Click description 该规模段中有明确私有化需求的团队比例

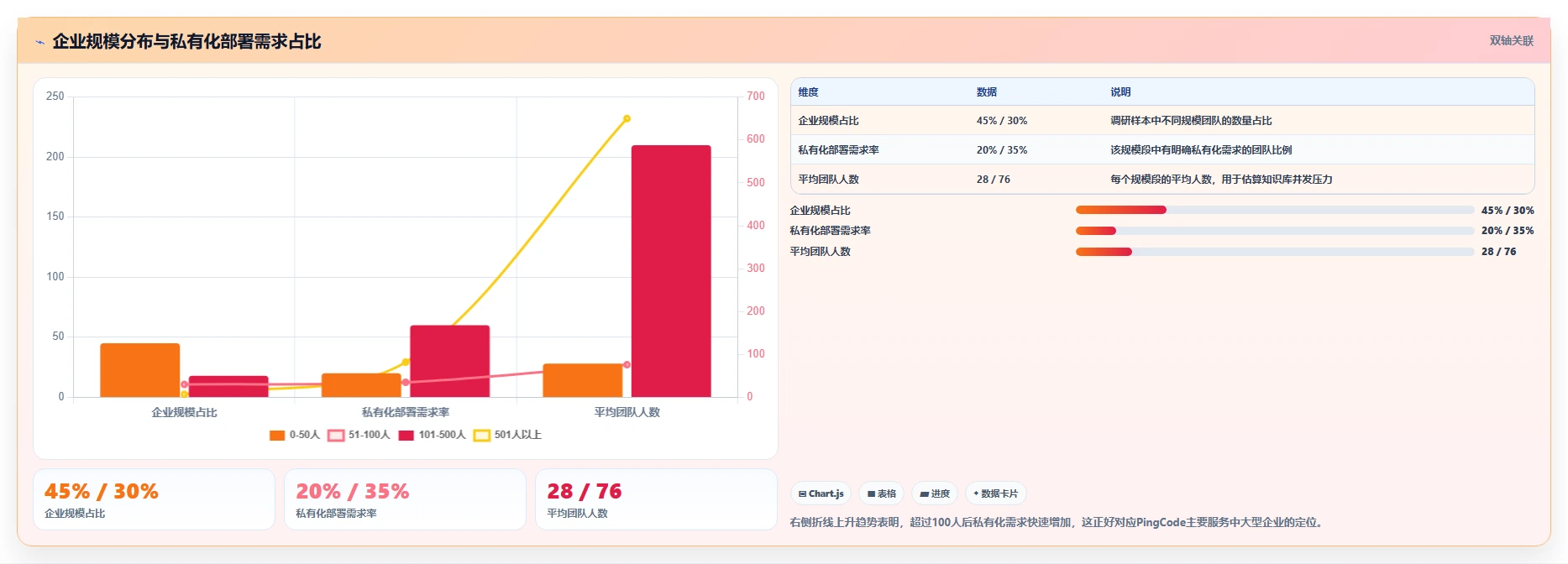tap(1201, 150)
